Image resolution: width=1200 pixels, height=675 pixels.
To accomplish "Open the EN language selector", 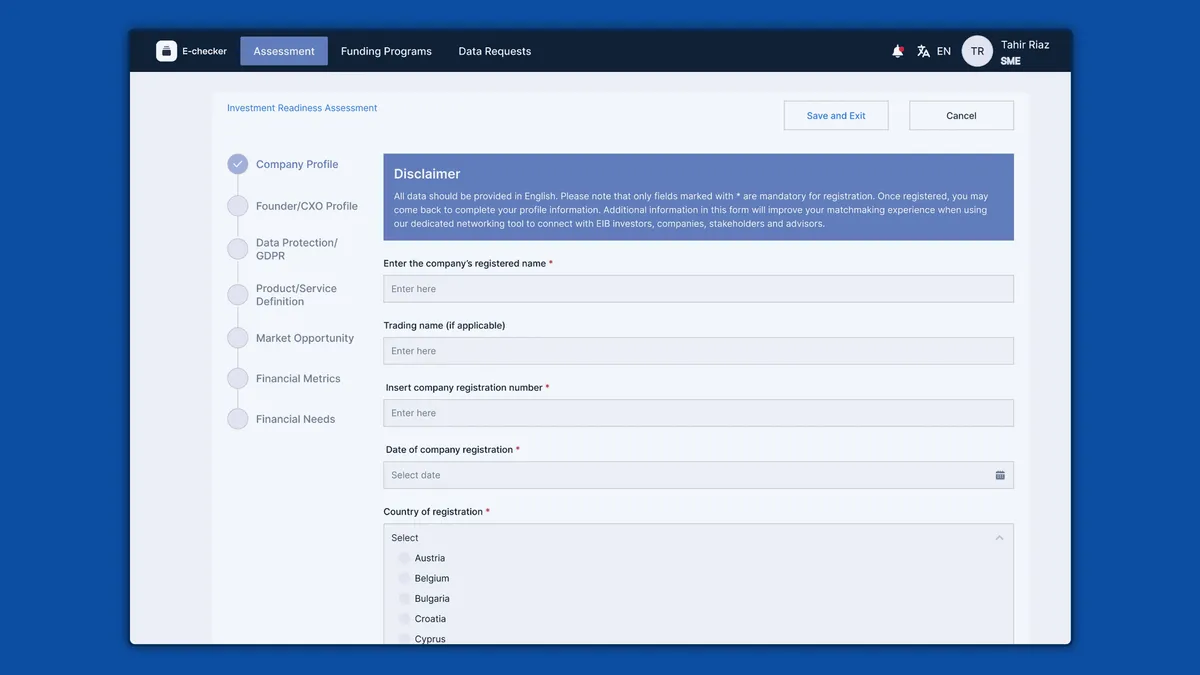I will point(944,51).
